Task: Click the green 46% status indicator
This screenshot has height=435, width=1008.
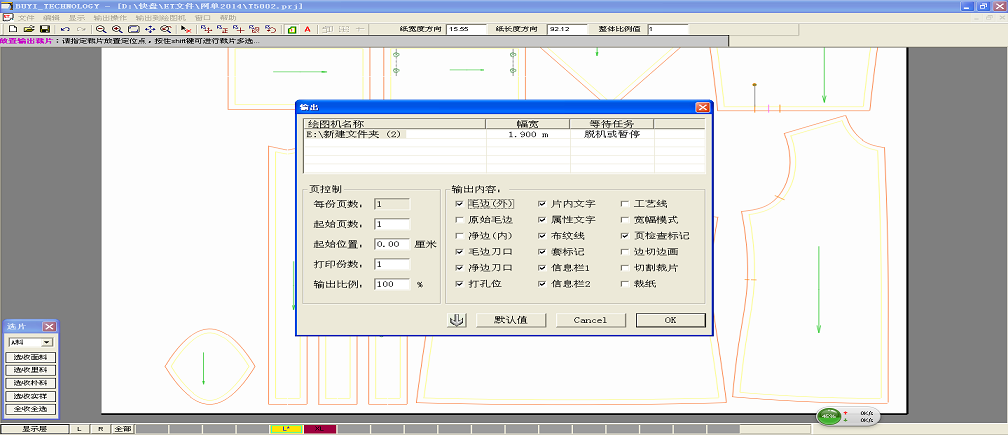Action: coord(829,416)
